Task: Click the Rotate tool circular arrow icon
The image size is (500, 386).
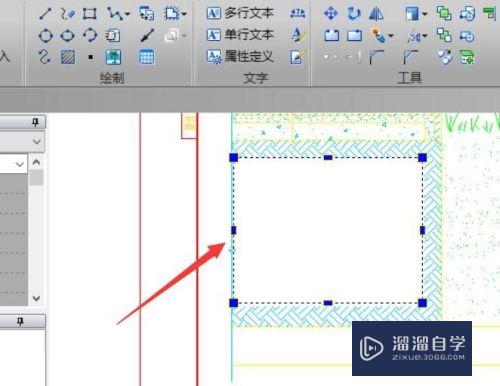Action: (x=354, y=14)
